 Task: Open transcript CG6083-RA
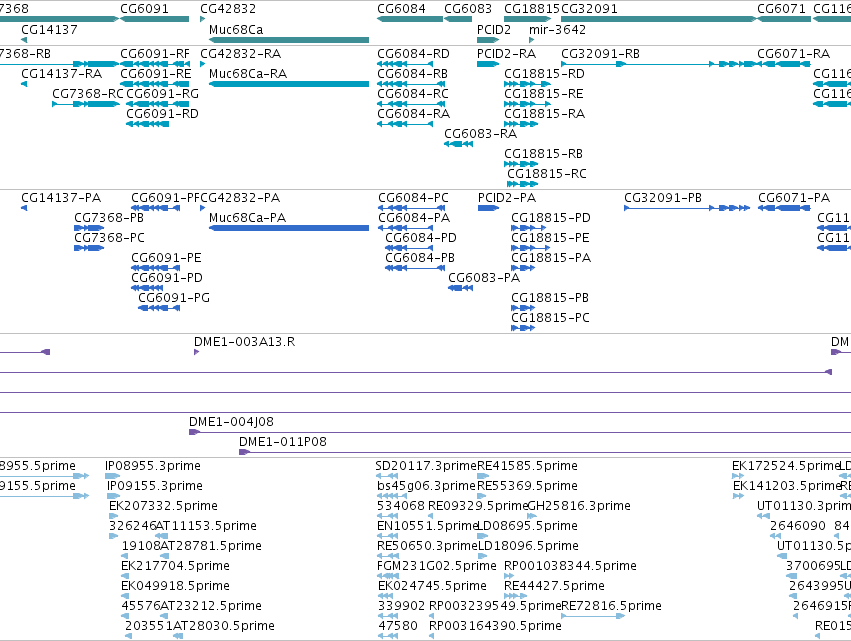coord(480,134)
